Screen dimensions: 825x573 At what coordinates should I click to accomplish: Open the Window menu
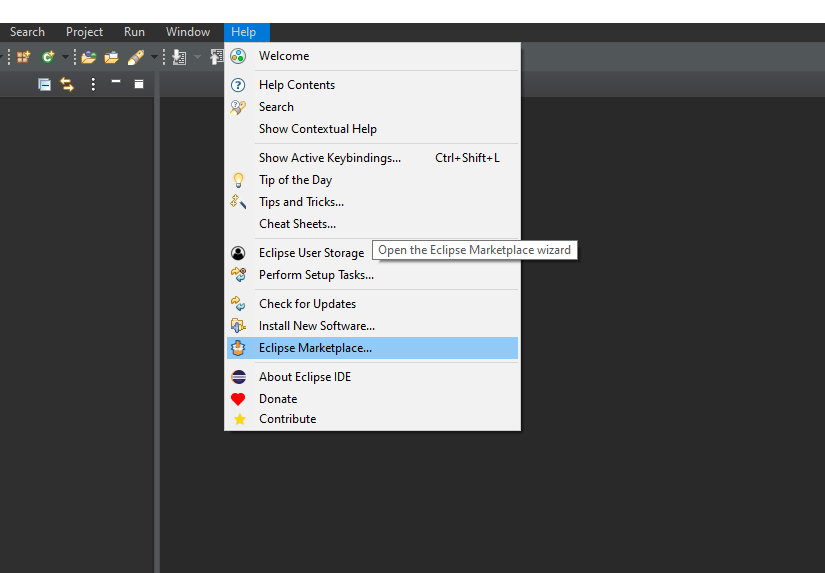(x=188, y=32)
